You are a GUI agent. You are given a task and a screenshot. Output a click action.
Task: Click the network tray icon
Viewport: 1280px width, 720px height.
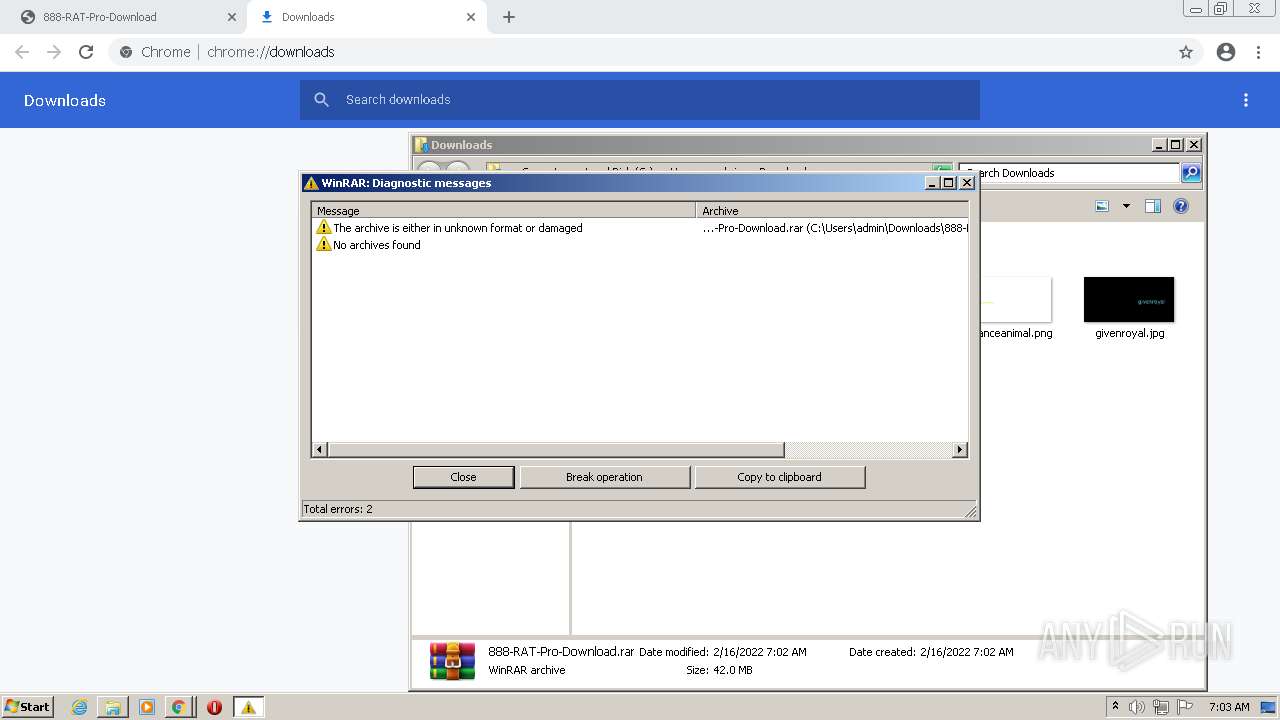pyautogui.click(x=1160, y=707)
